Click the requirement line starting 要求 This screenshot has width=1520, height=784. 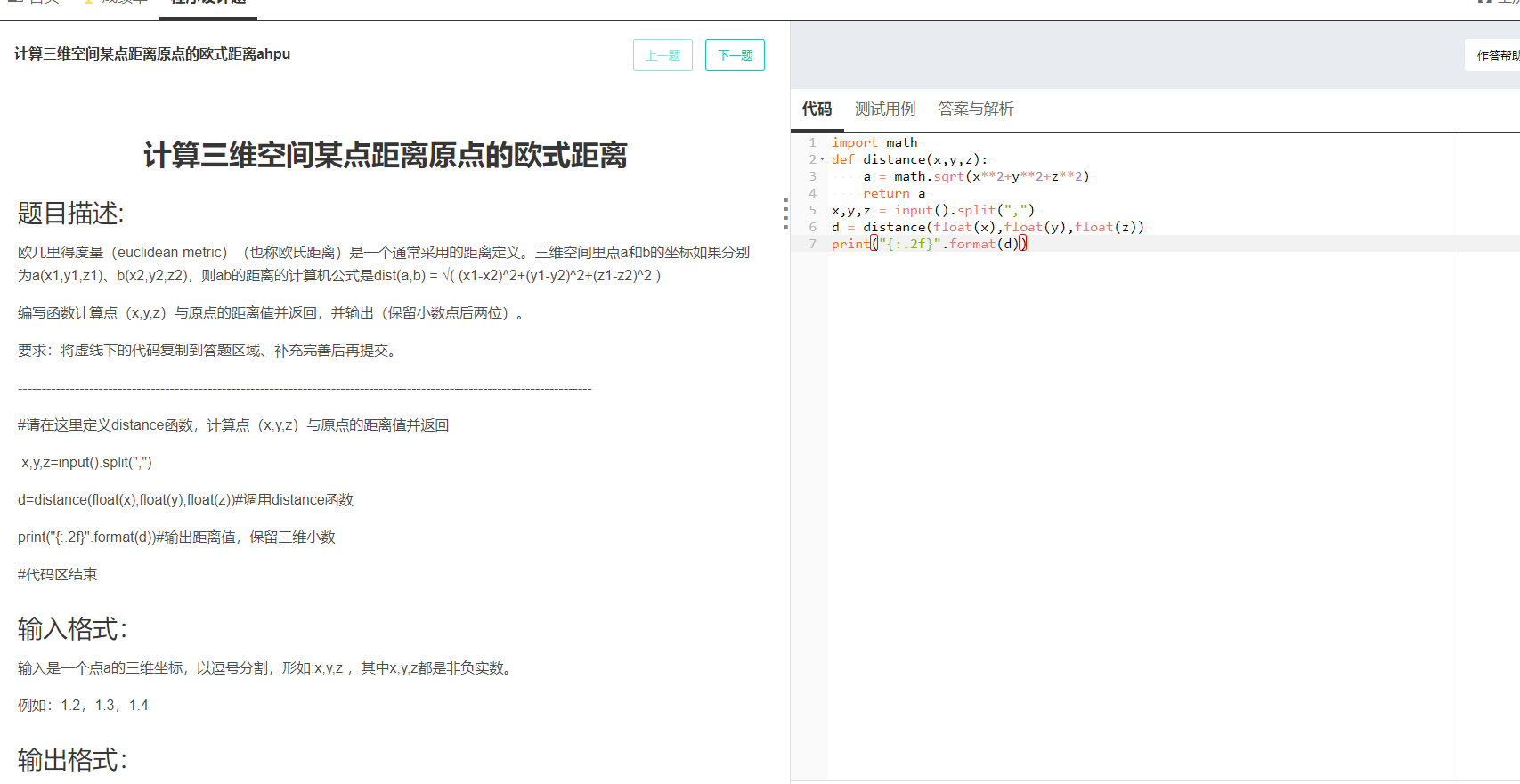(x=207, y=351)
